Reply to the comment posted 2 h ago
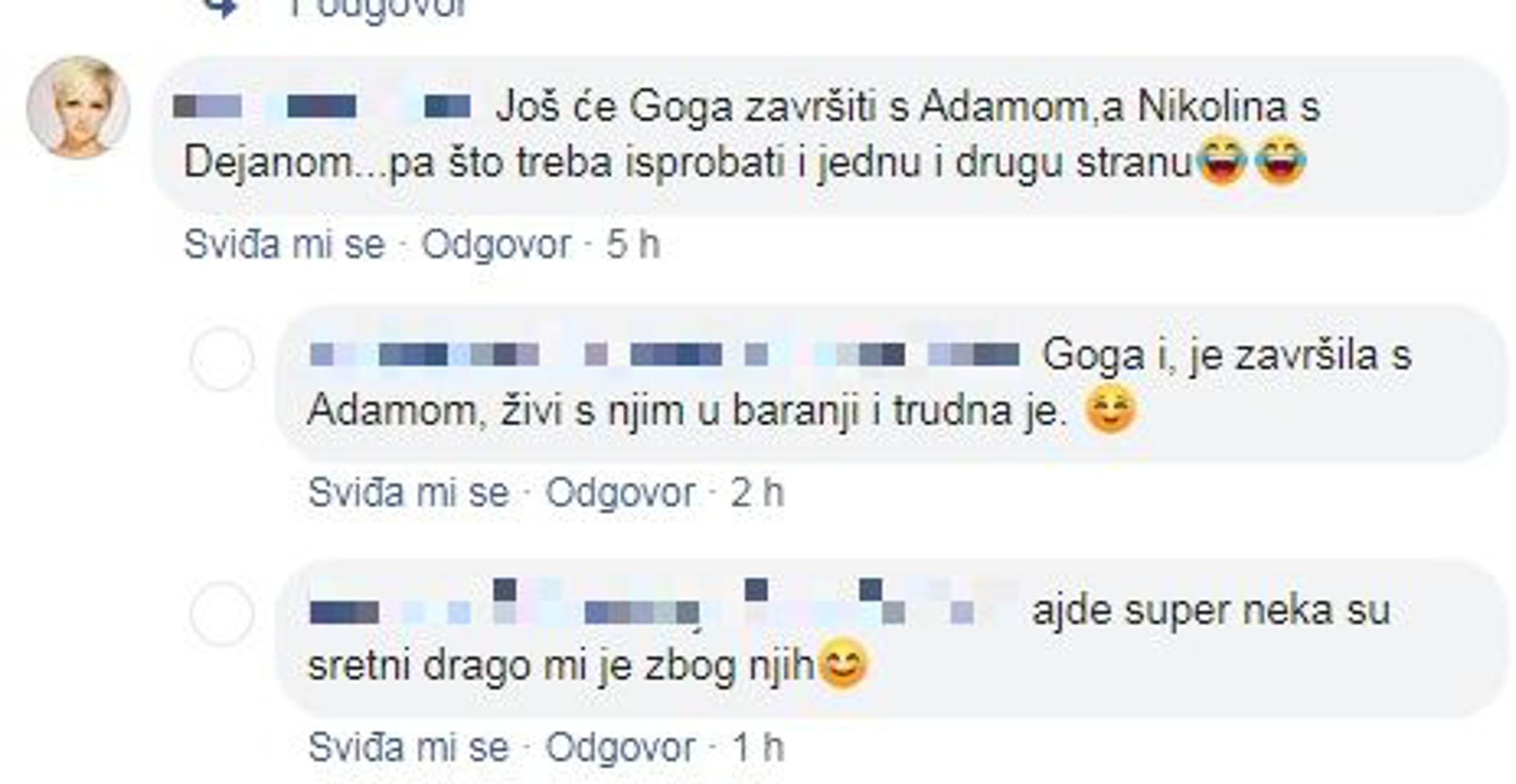The image size is (1516, 784). 620,493
